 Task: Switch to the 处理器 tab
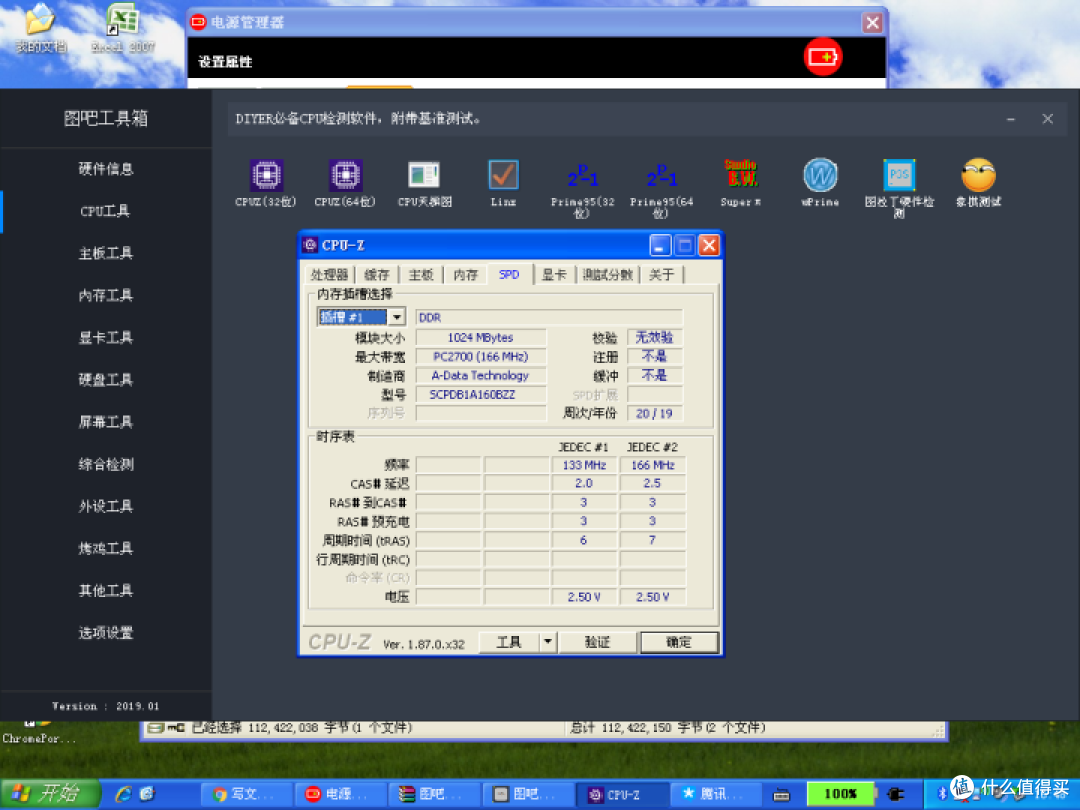point(329,275)
